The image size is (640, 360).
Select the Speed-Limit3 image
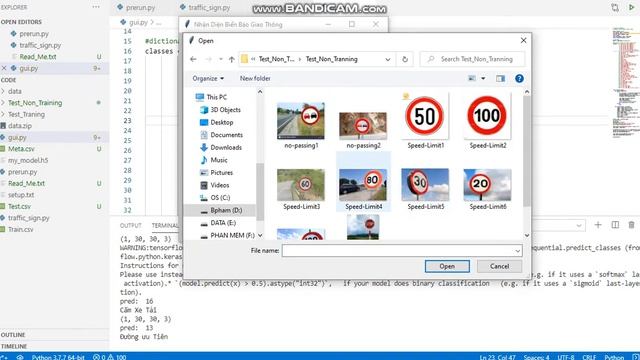point(301,189)
